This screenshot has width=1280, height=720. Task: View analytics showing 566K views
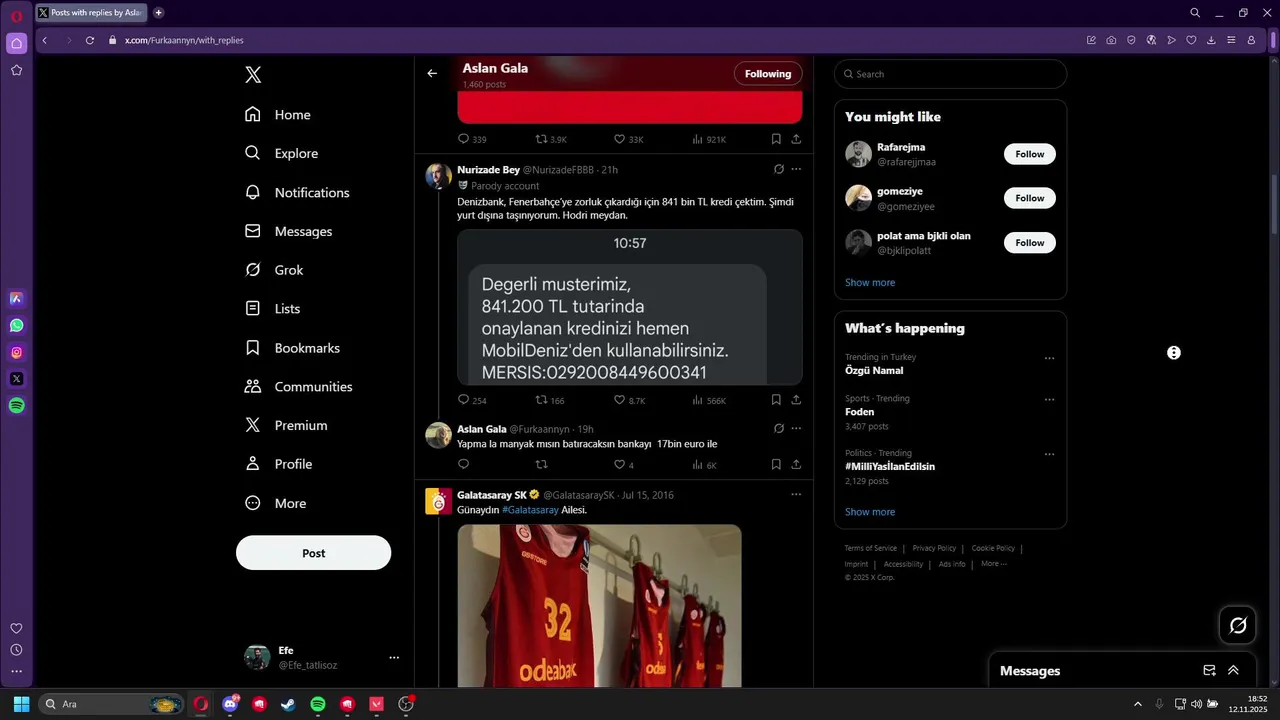pos(709,400)
